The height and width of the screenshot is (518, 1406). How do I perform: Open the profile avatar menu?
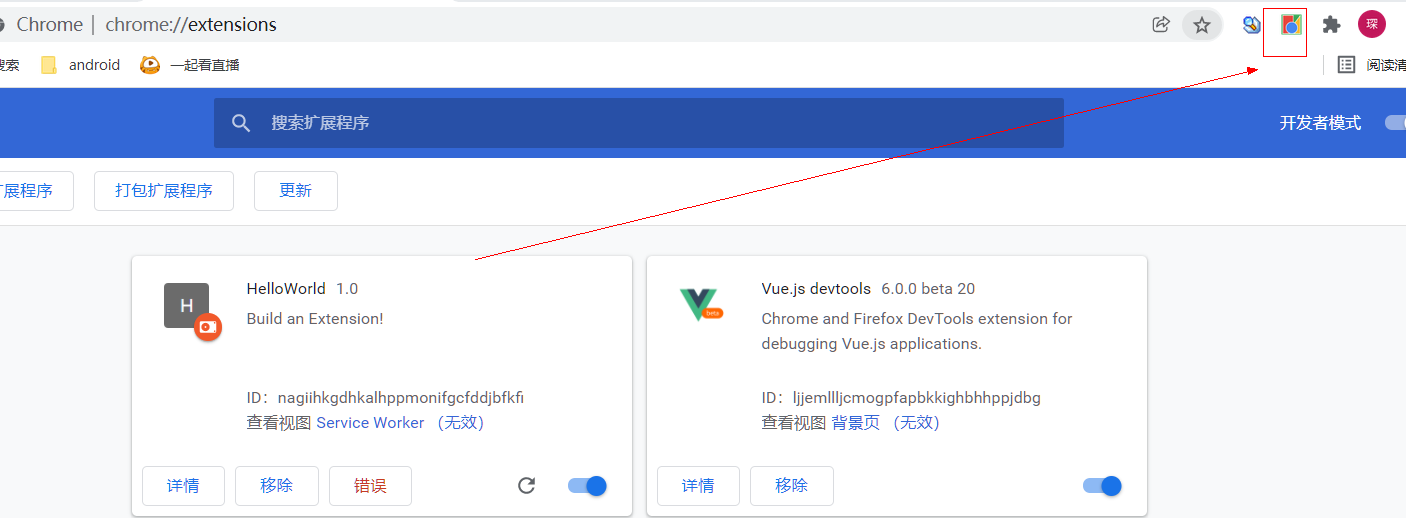[x=1371, y=24]
